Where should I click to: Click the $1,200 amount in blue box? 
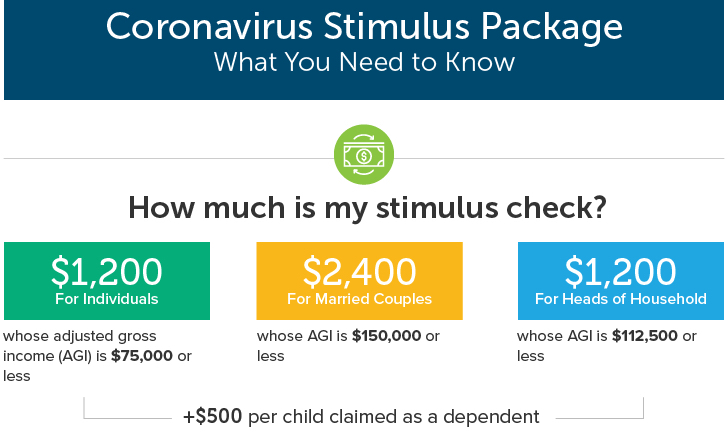click(x=621, y=272)
